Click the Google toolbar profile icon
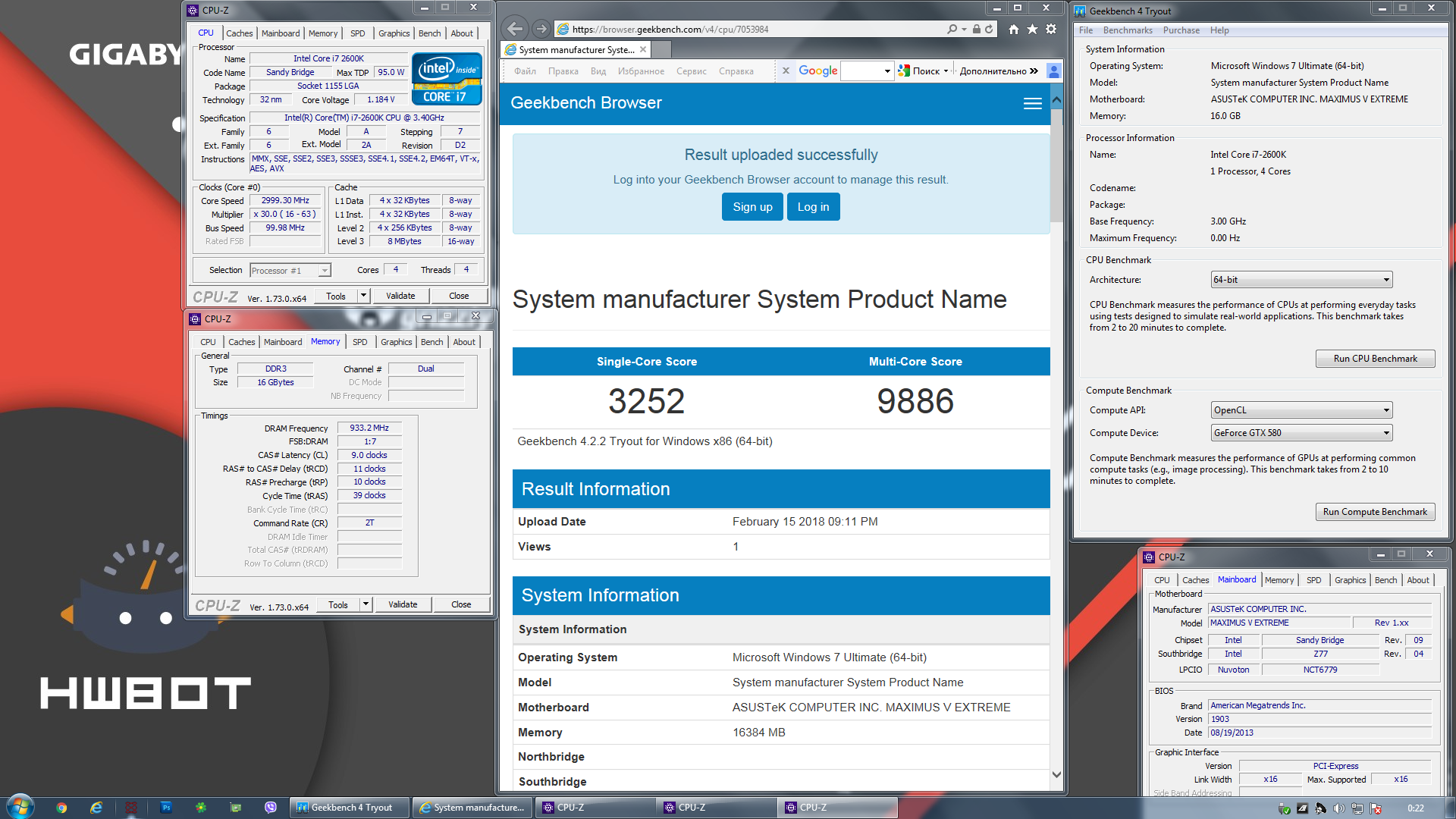 [1053, 71]
